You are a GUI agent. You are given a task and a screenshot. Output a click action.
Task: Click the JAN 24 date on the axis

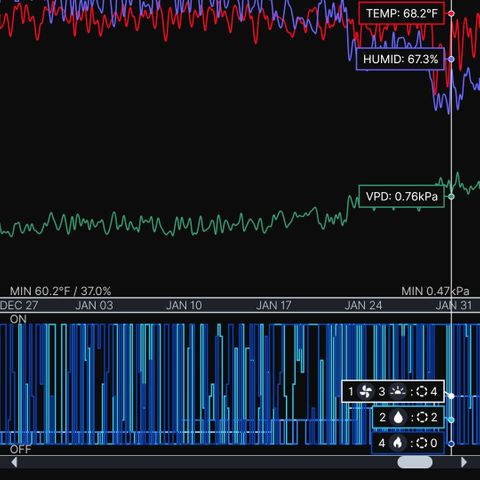pos(363,305)
